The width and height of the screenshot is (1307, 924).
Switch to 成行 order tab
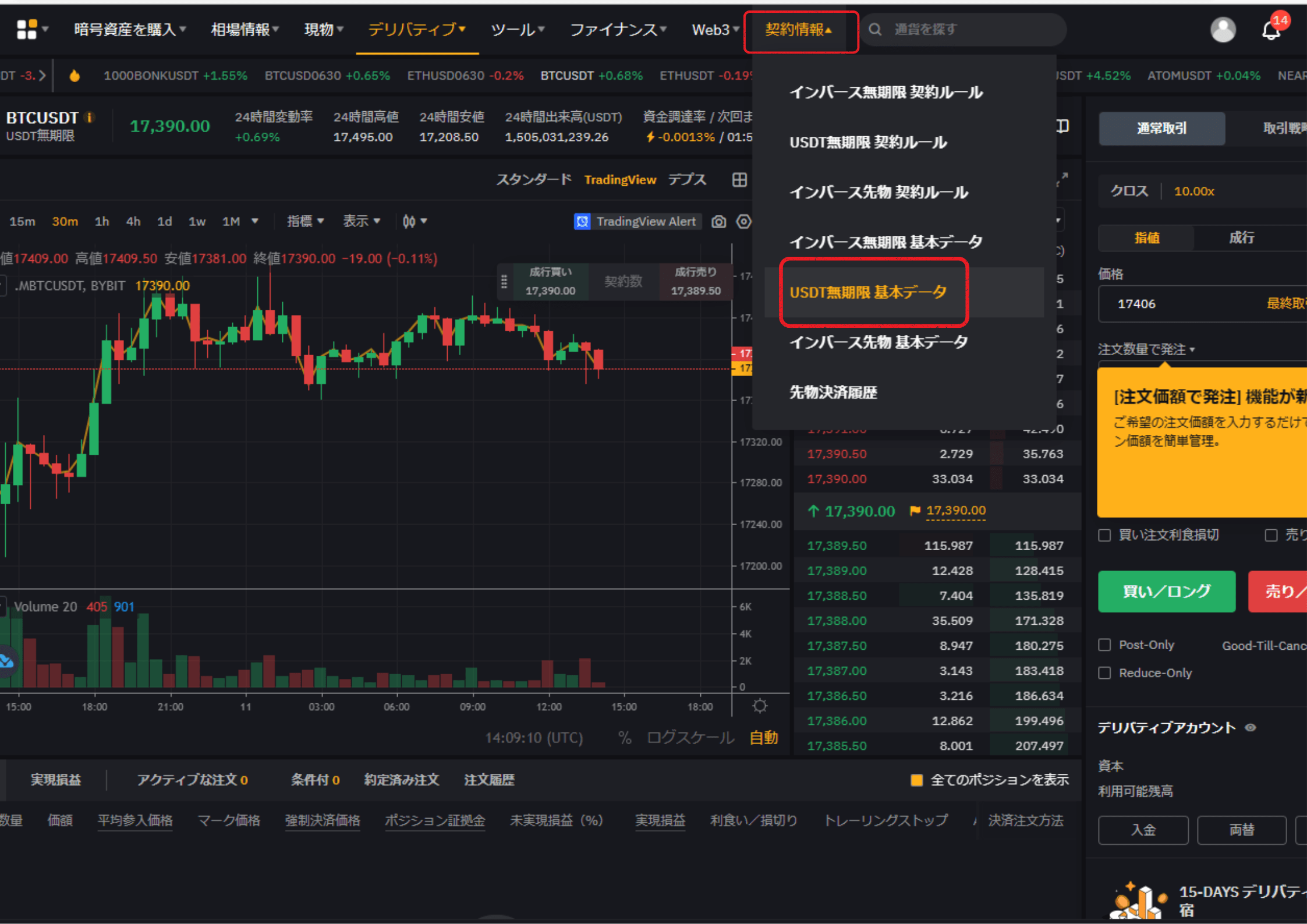click(1241, 238)
